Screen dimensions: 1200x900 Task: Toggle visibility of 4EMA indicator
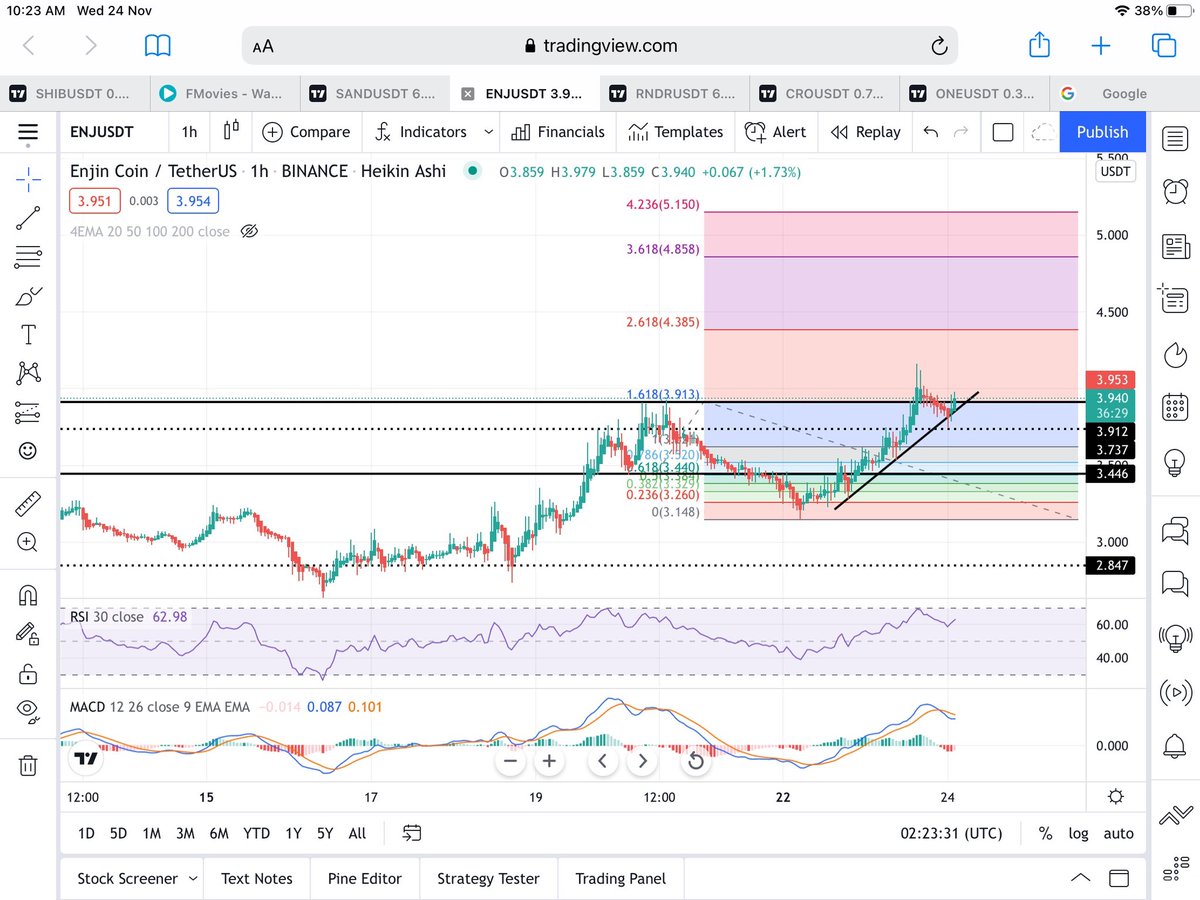250,231
